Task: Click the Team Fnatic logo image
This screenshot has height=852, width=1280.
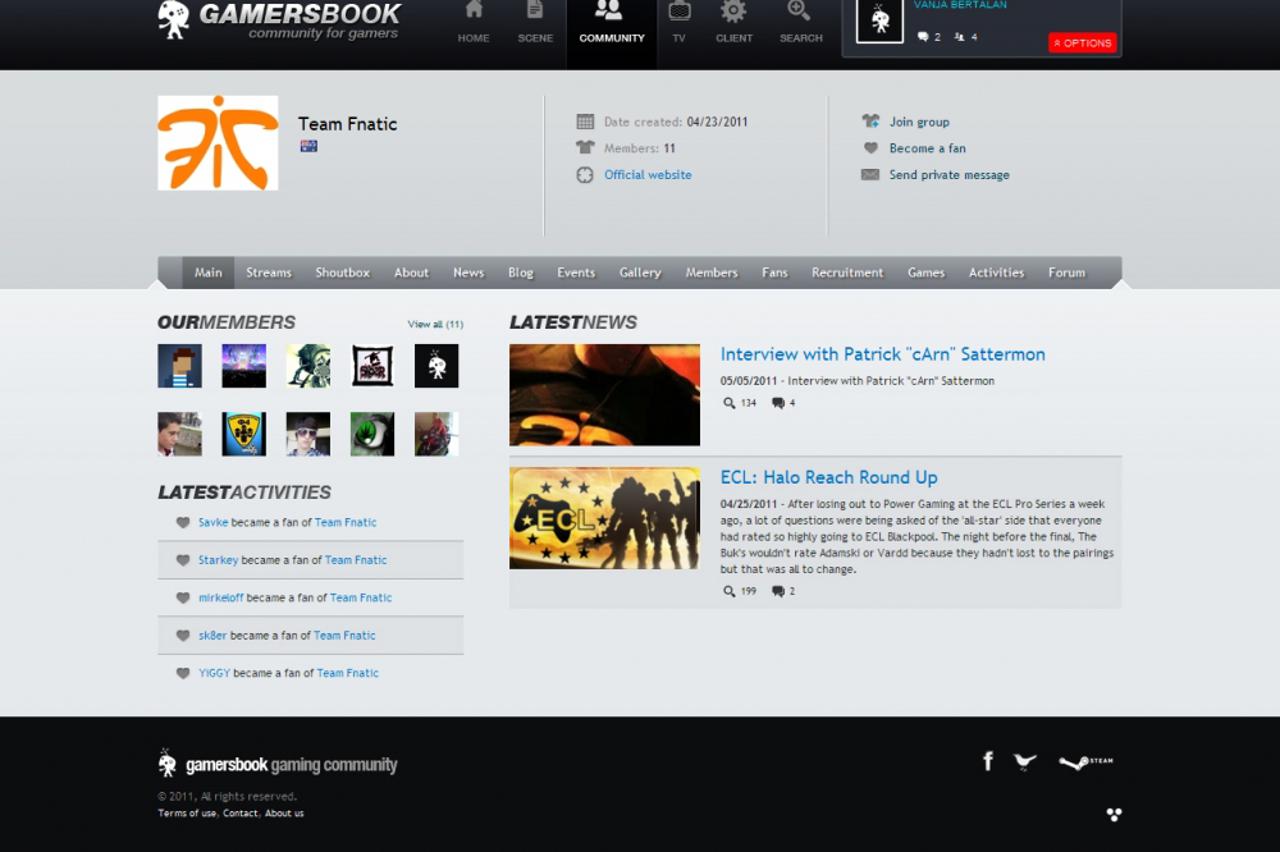Action: coord(218,143)
